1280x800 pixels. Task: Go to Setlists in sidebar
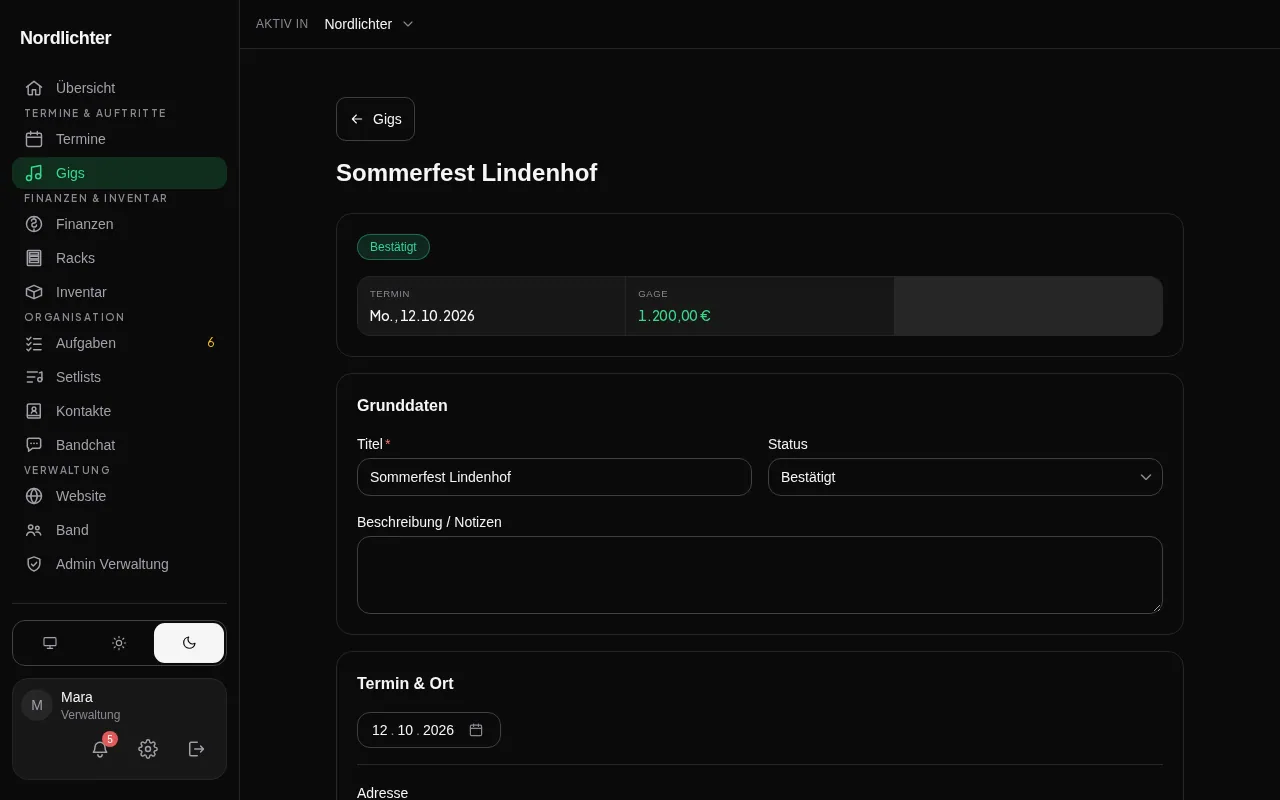(x=120, y=377)
